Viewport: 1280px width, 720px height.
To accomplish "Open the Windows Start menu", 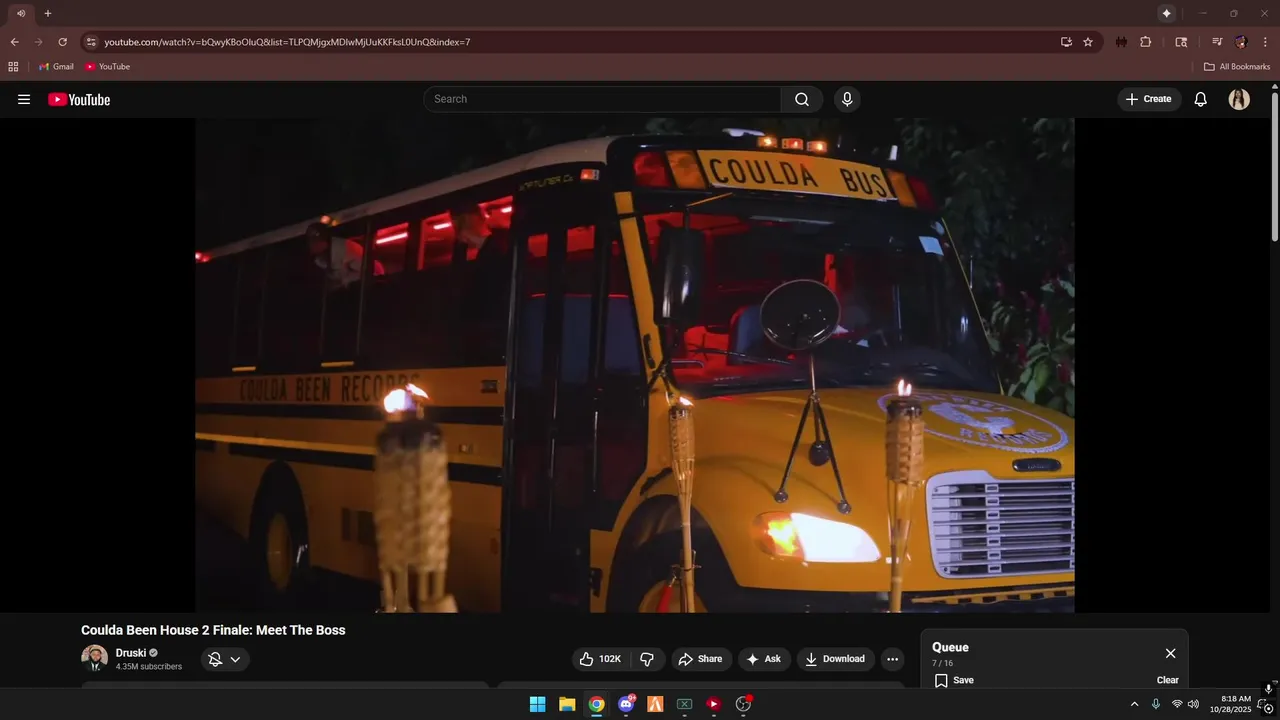I will (537, 704).
